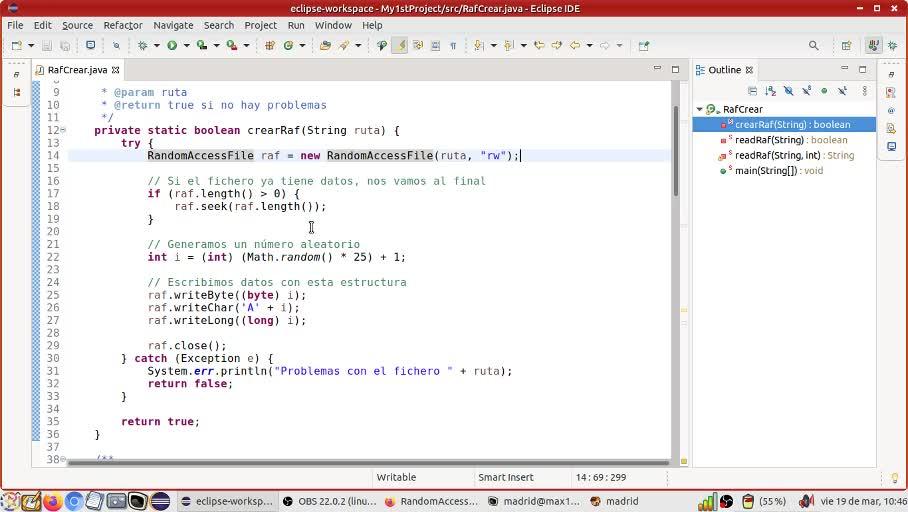Image resolution: width=908 pixels, height=512 pixels.
Task: Select the RafCrear.java editor tab
Action: (76, 70)
